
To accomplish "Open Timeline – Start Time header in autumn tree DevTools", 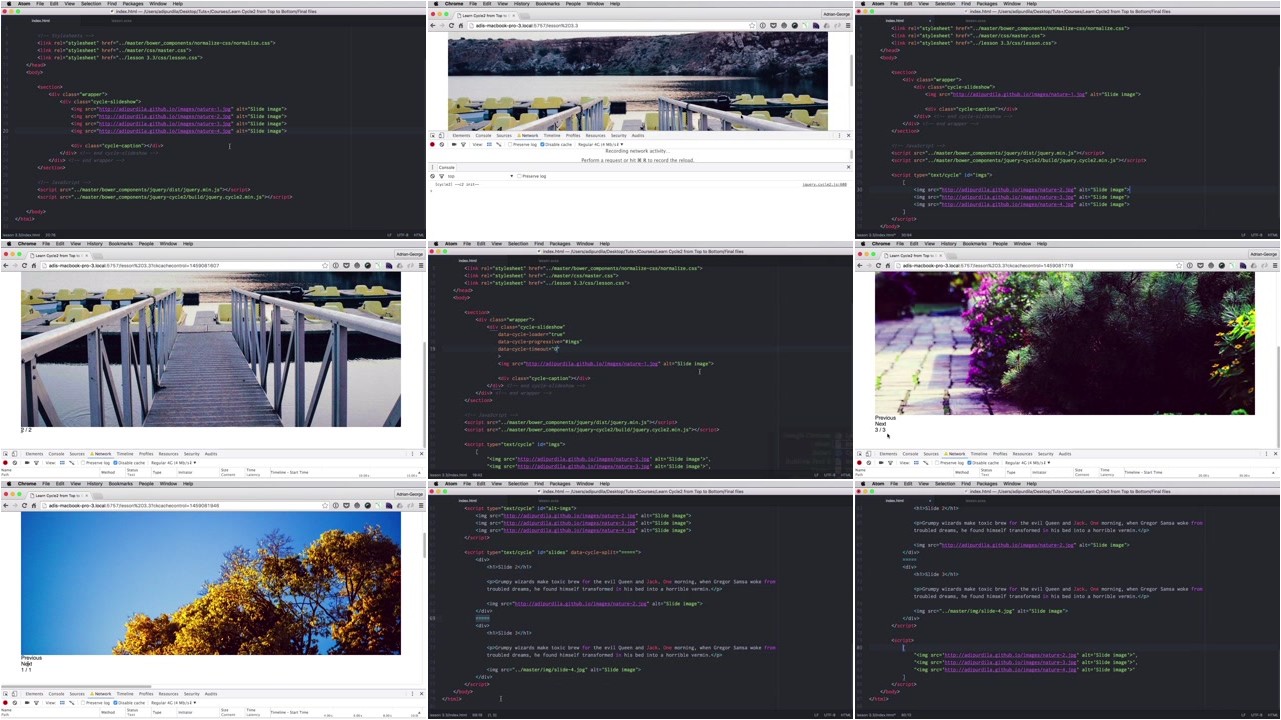I will [x=289, y=712].
